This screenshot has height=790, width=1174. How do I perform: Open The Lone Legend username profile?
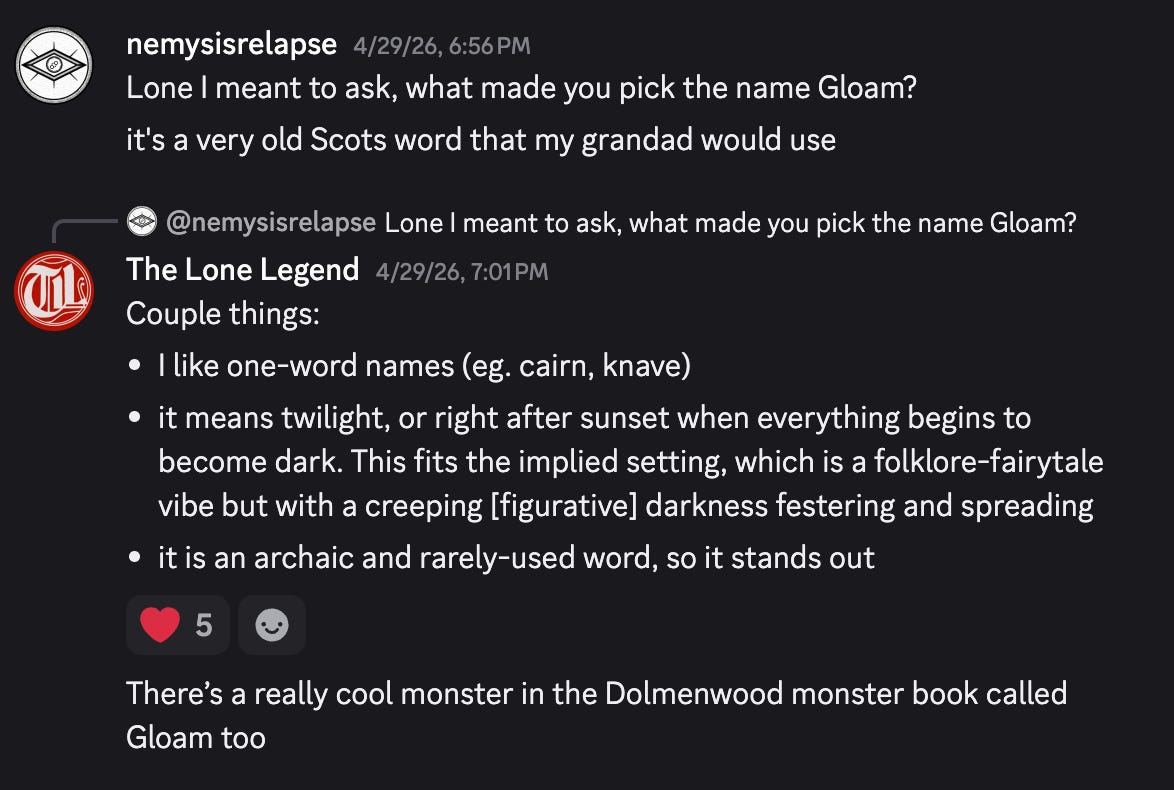[243, 270]
